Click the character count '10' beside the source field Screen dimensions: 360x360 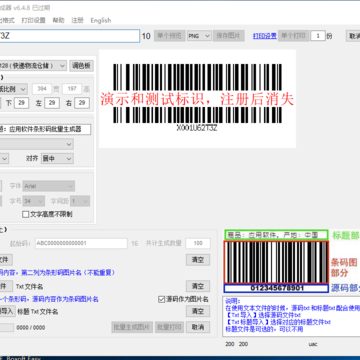tap(146, 36)
